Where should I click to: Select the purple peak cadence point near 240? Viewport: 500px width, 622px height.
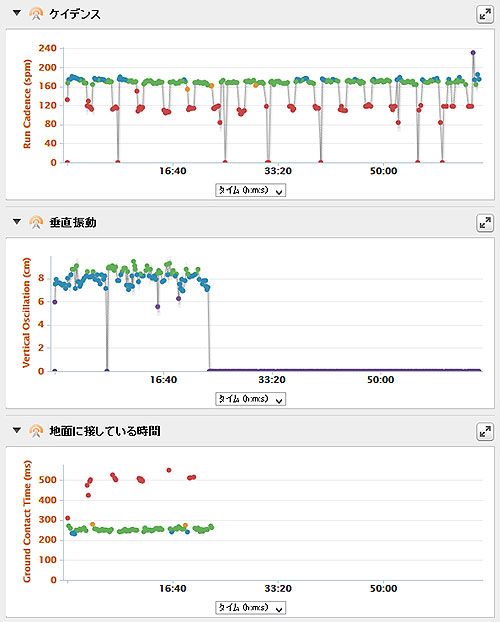pos(473,52)
